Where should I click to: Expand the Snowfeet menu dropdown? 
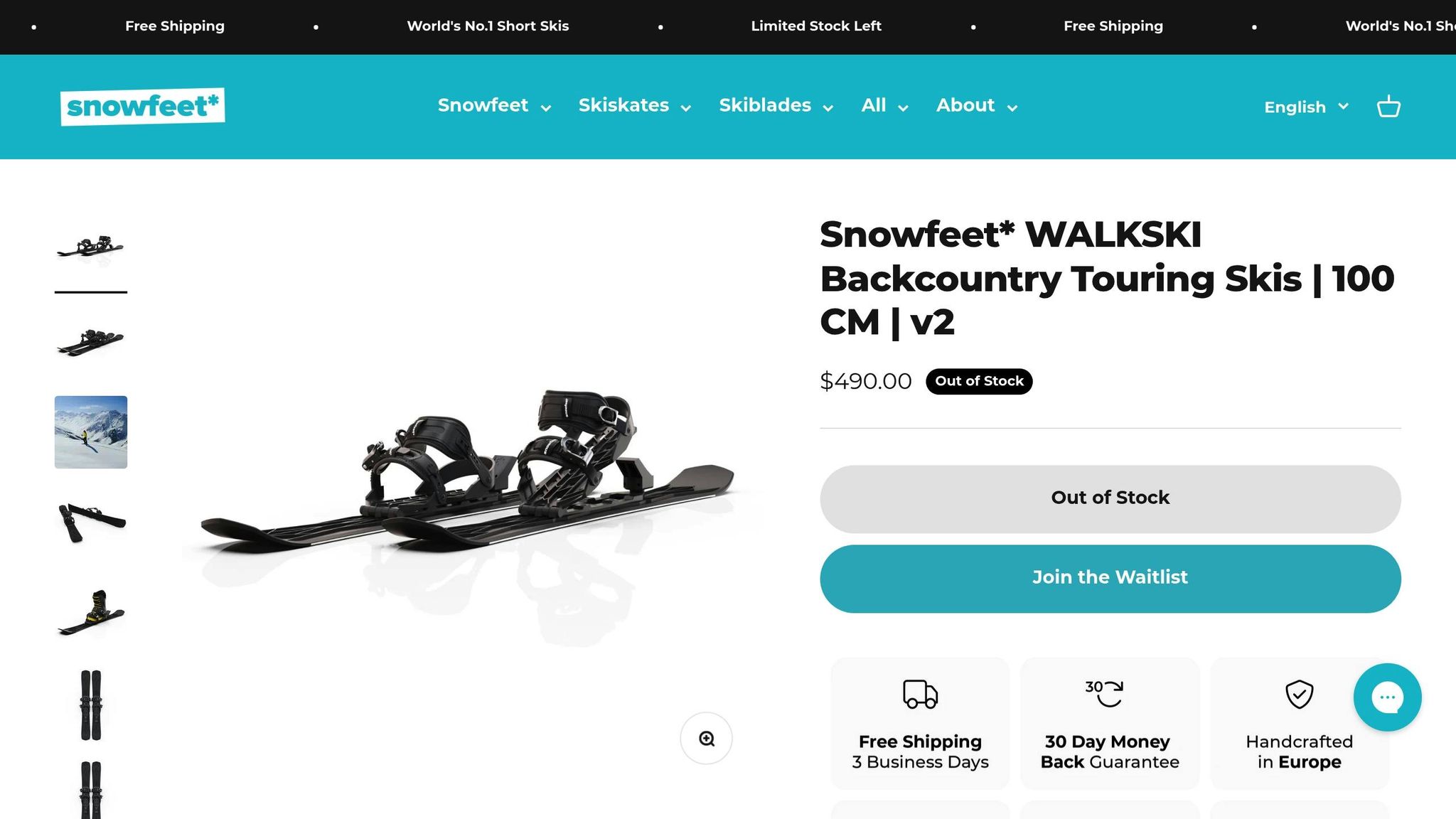(x=494, y=106)
